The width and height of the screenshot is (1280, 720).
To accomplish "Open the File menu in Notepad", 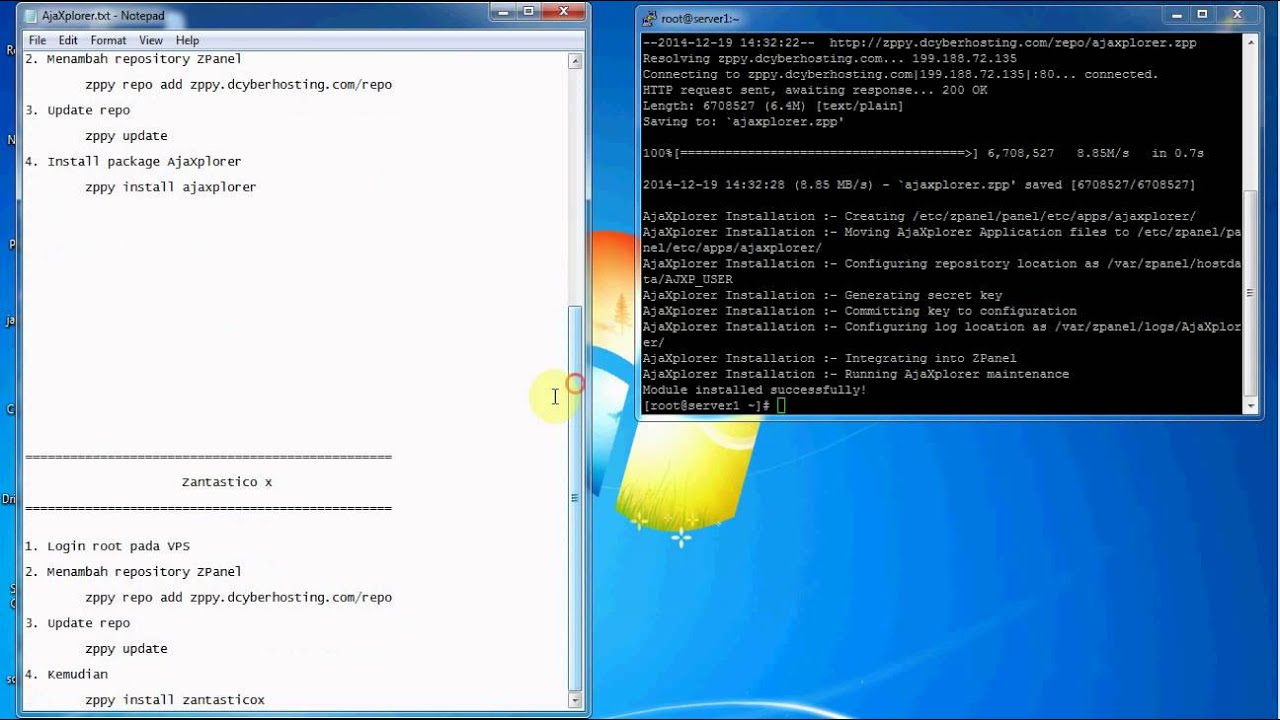I will pos(37,40).
